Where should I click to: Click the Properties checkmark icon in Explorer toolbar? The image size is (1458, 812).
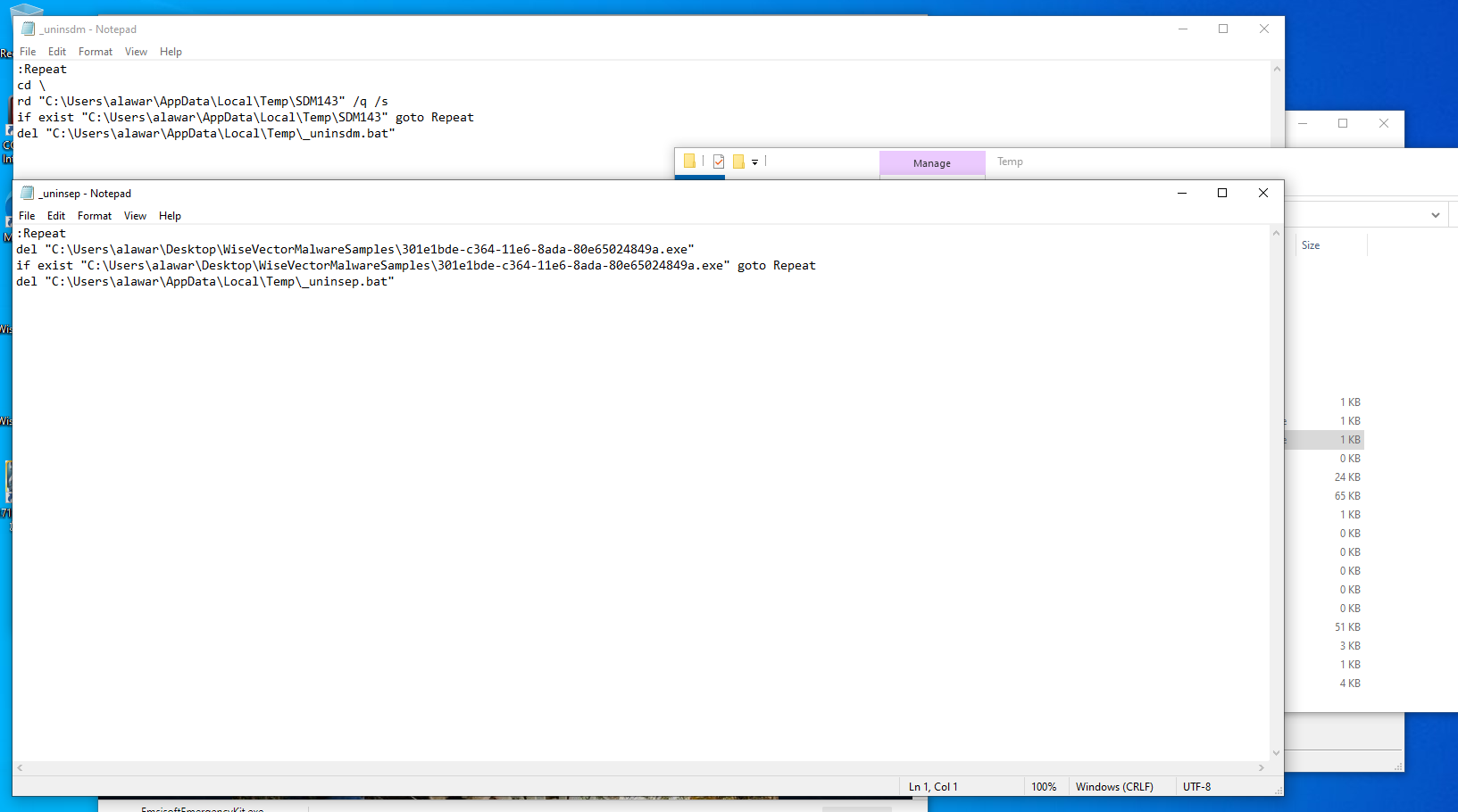[x=719, y=162]
